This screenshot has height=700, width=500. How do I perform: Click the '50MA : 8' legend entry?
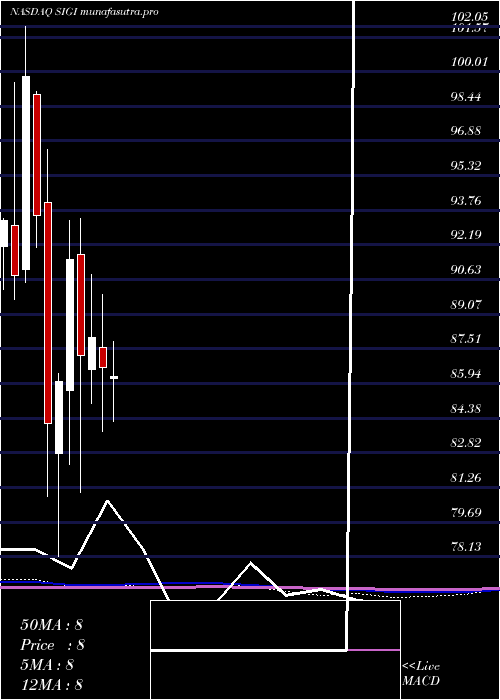pos(51,625)
